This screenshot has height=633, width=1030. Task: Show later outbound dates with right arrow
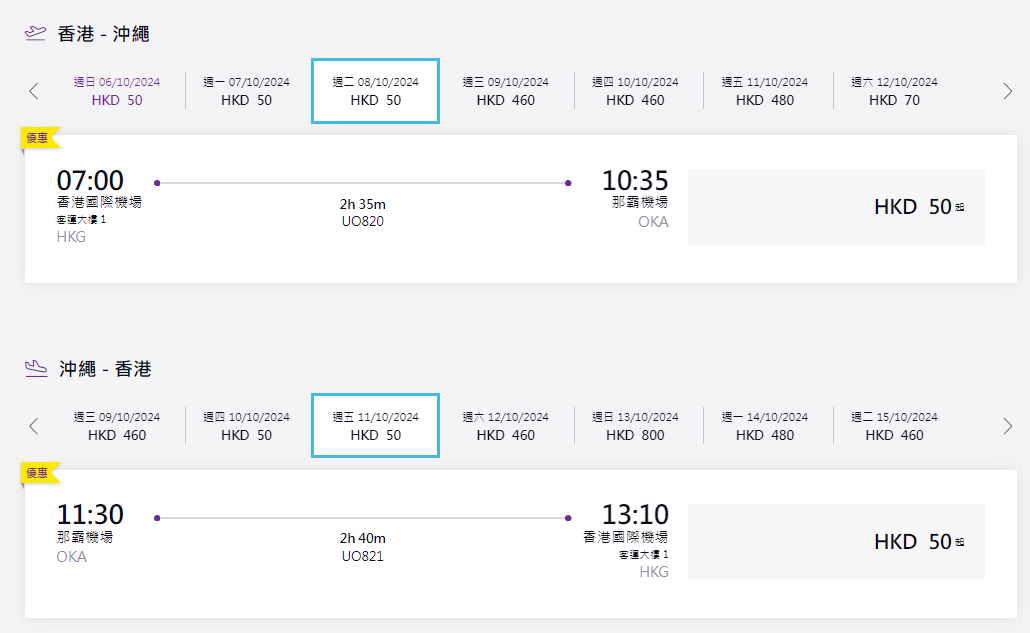(x=1007, y=91)
